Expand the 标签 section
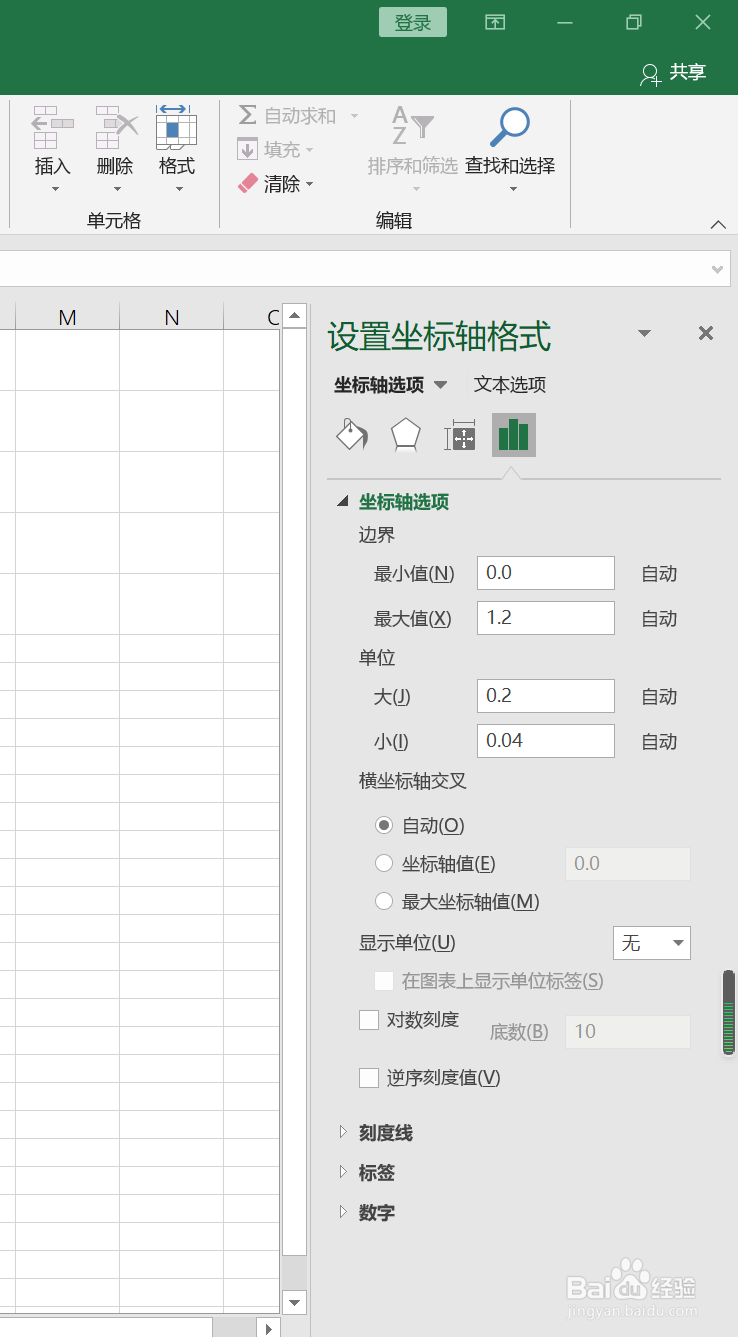 343,1172
